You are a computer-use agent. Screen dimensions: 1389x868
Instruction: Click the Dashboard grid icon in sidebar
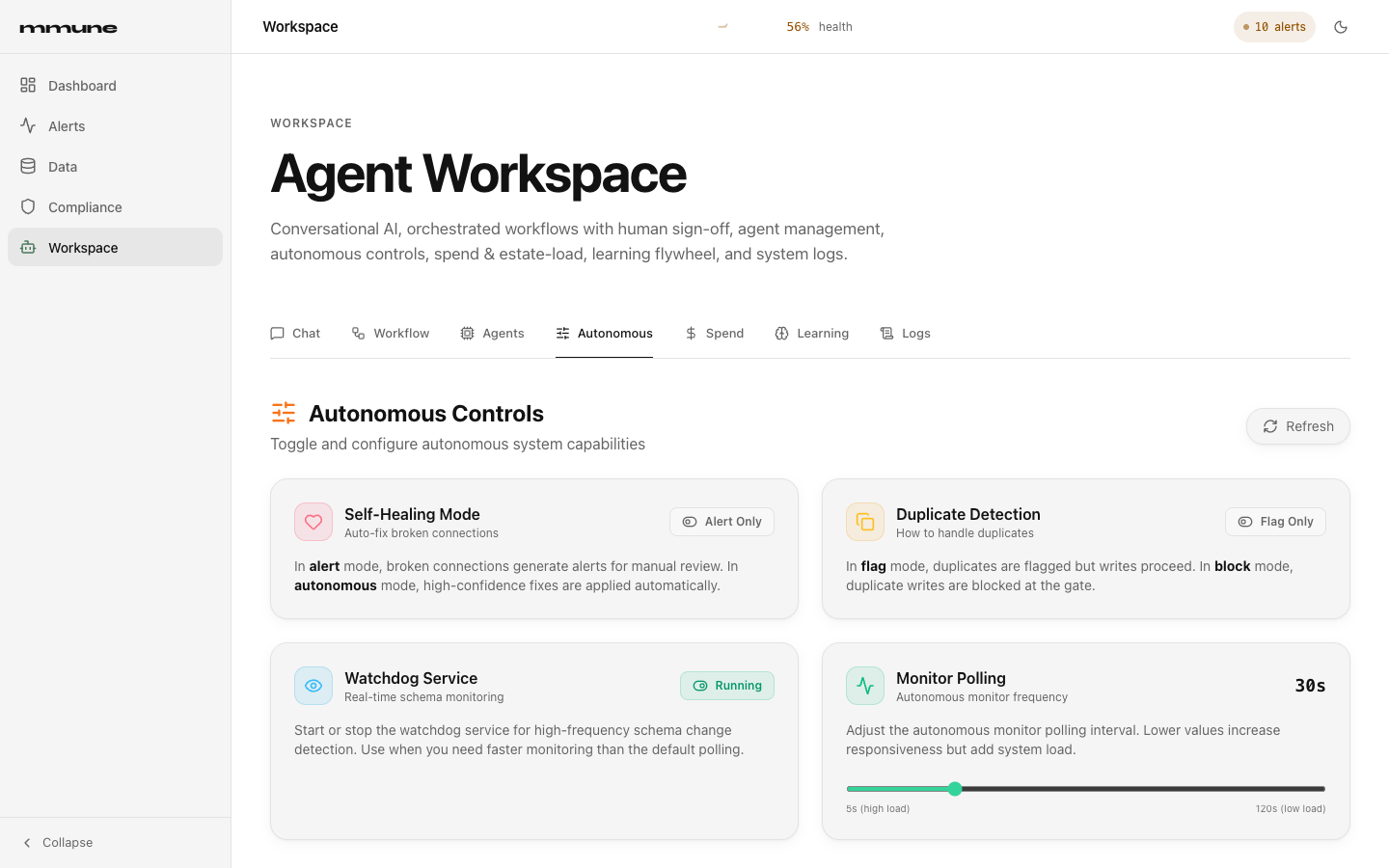28,86
